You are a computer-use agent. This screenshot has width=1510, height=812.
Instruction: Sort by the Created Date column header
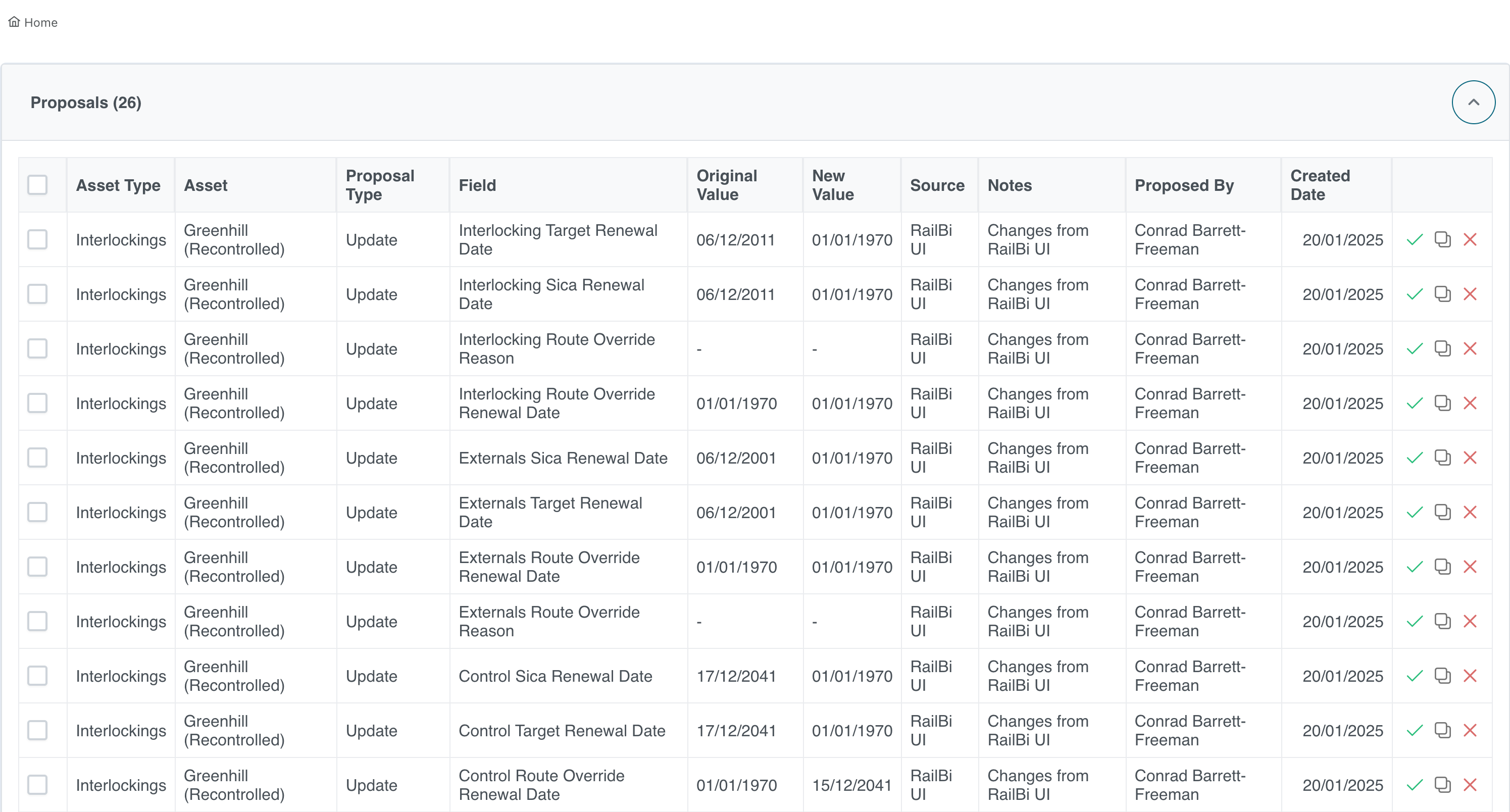pos(1320,185)
